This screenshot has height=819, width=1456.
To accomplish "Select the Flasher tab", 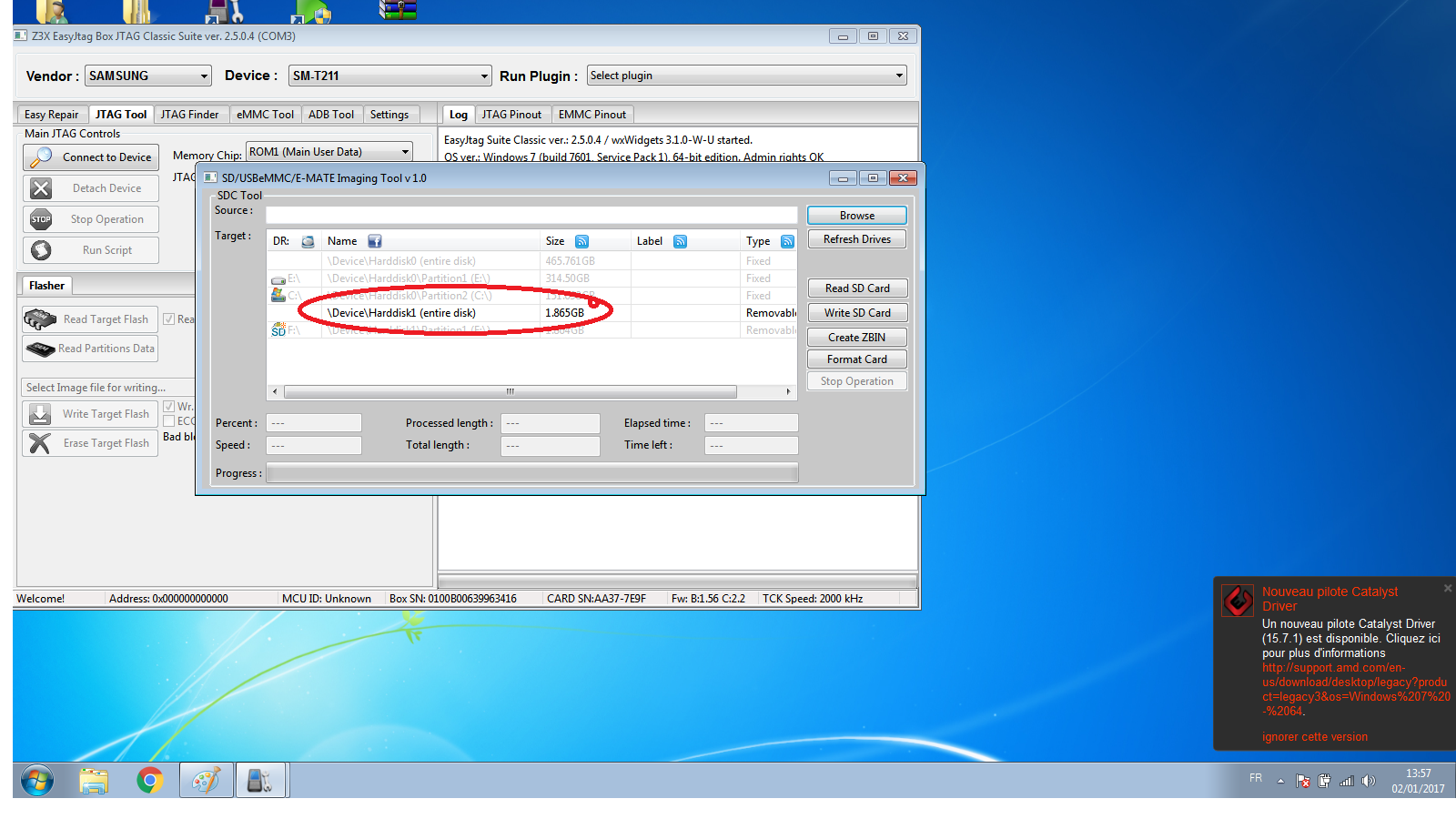I will pos(46,286).
